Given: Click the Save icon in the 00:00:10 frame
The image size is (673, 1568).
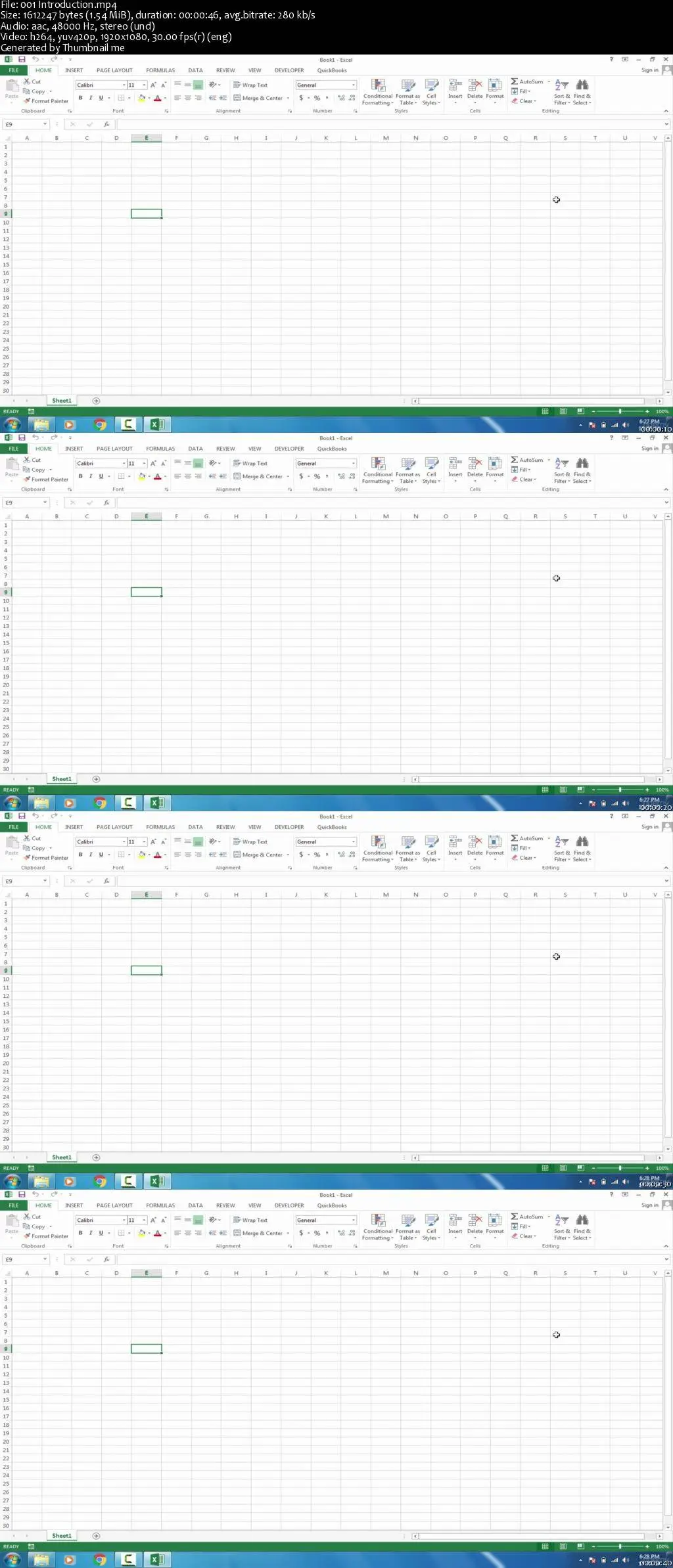Looking at the screenshot, I should coord(22,59).
